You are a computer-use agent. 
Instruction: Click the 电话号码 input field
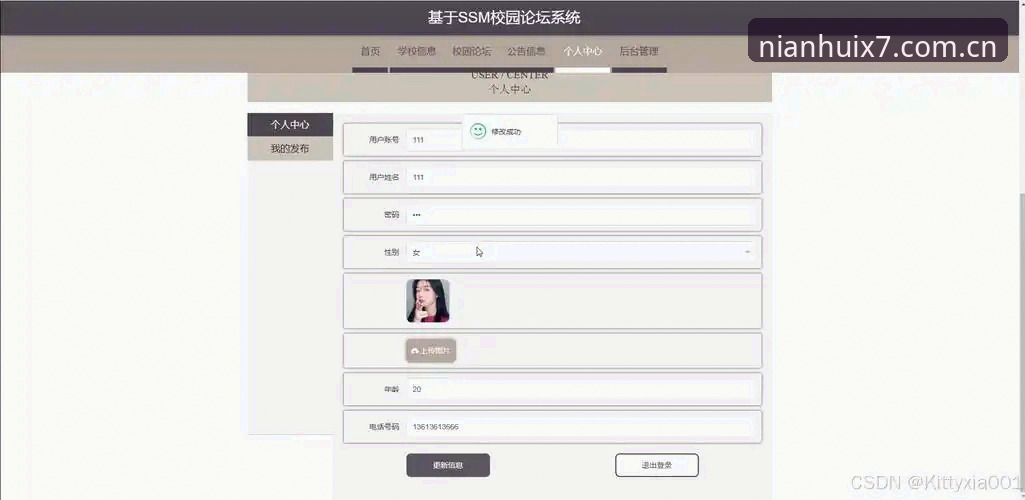[580, 426]
